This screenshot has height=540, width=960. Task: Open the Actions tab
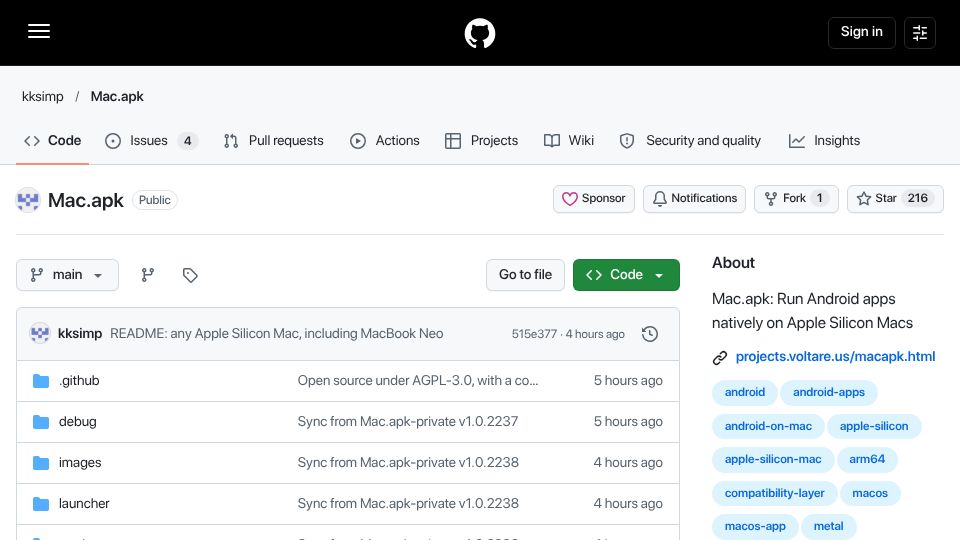coord(384,141)
